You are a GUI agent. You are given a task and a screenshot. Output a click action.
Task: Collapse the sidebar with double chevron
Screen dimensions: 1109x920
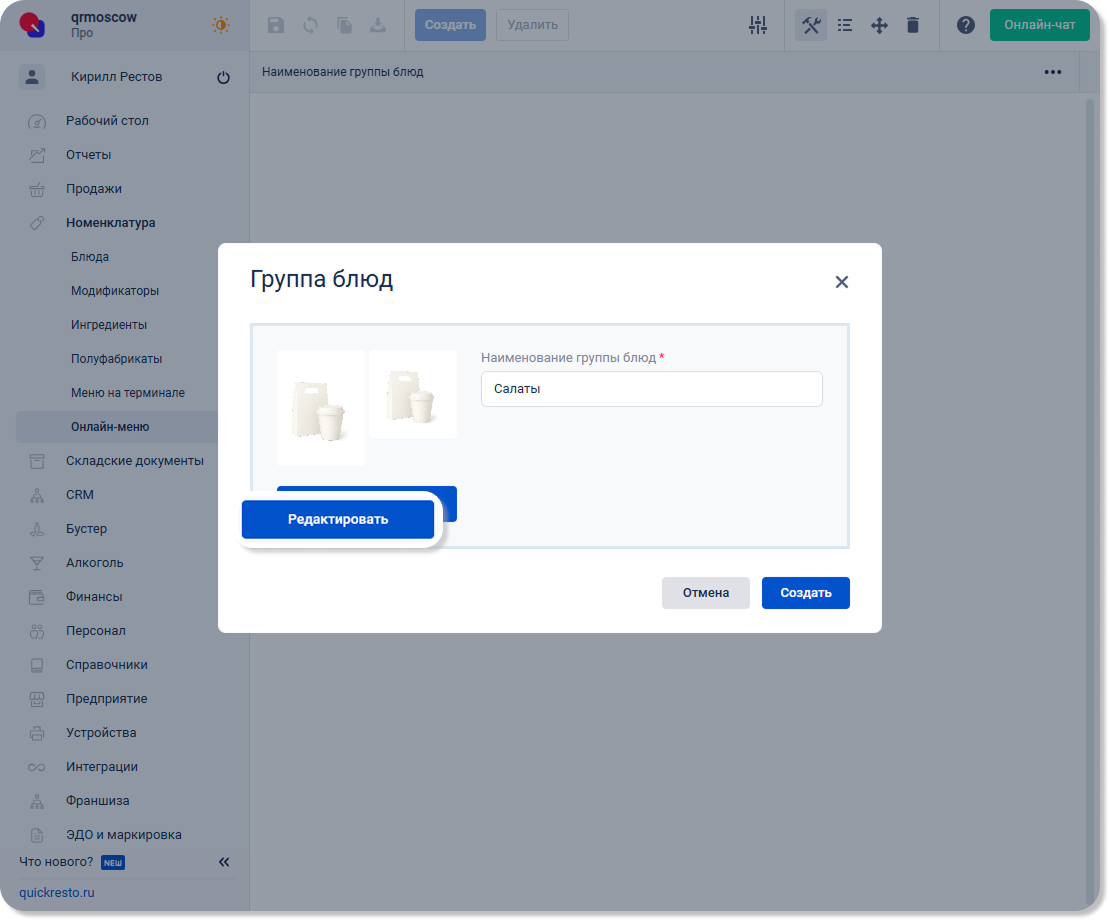[x=224, y=862]
